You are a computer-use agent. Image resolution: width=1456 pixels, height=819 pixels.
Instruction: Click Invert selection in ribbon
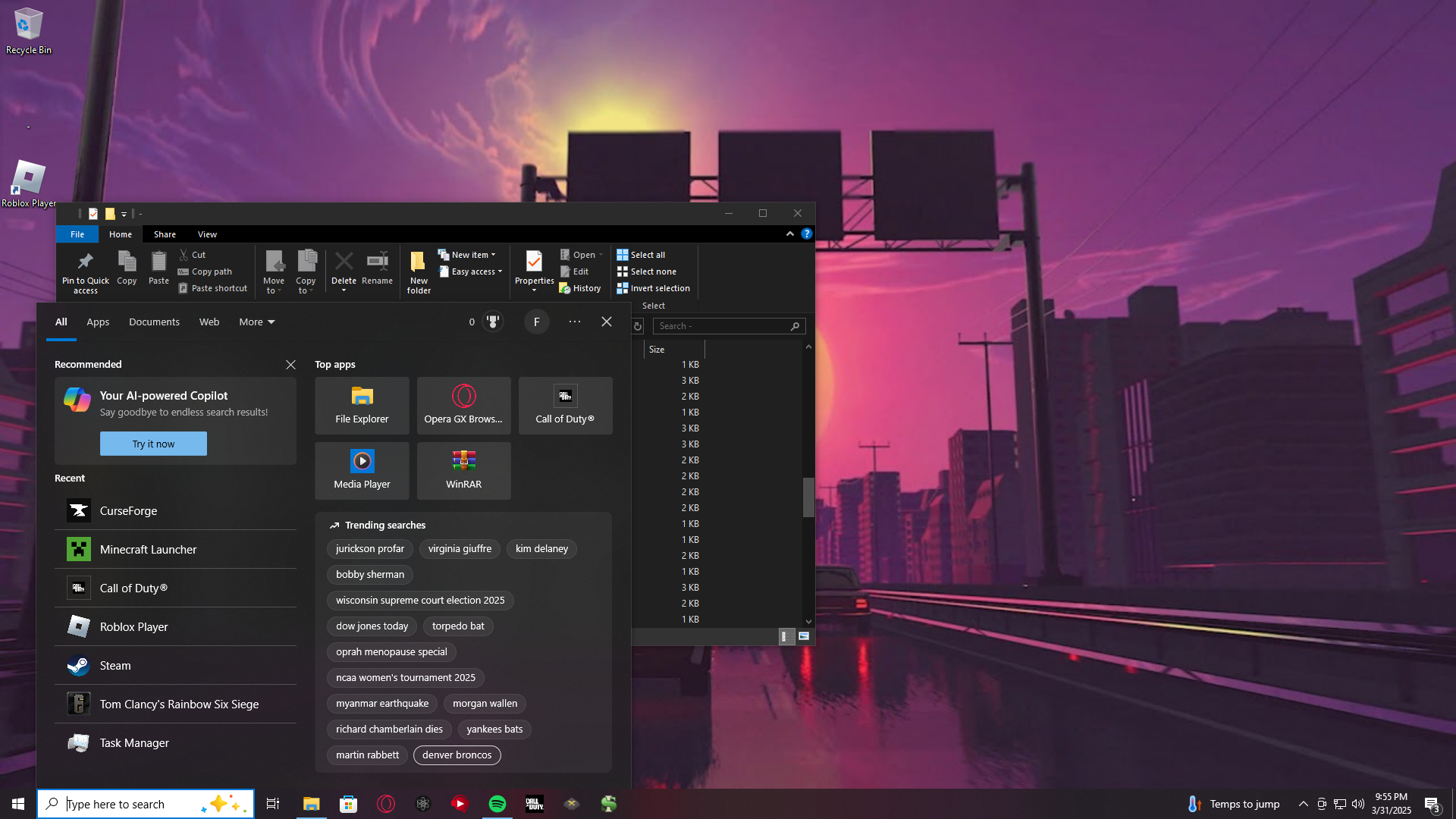pos(654,288)
